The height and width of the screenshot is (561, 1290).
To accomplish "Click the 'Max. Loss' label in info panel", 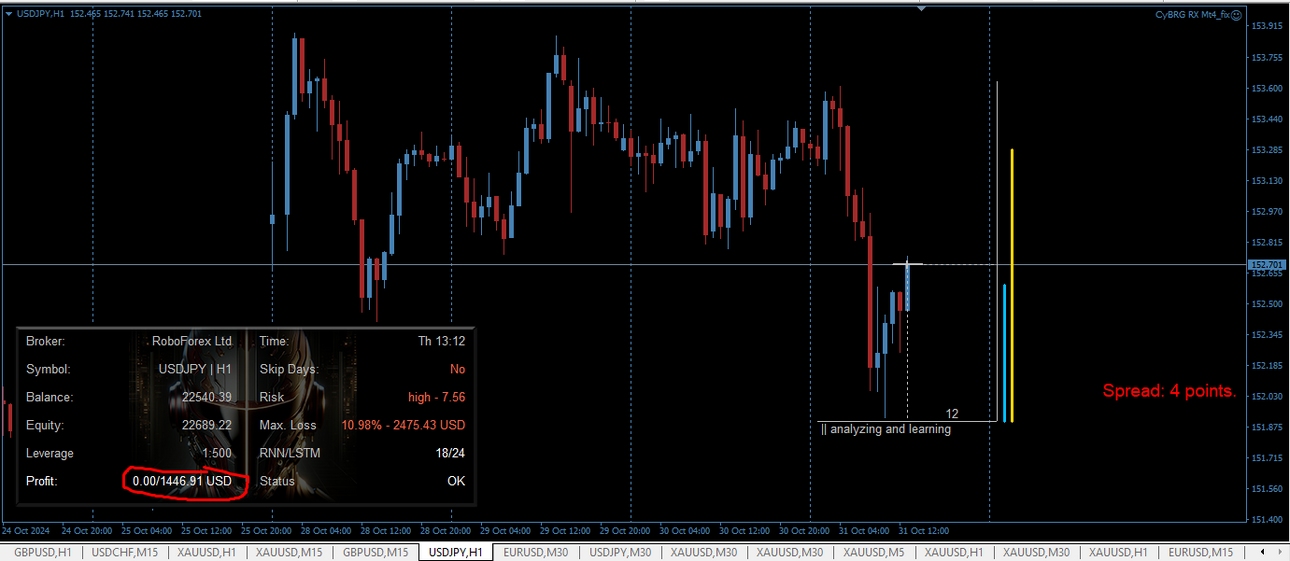I will (287, 425).
